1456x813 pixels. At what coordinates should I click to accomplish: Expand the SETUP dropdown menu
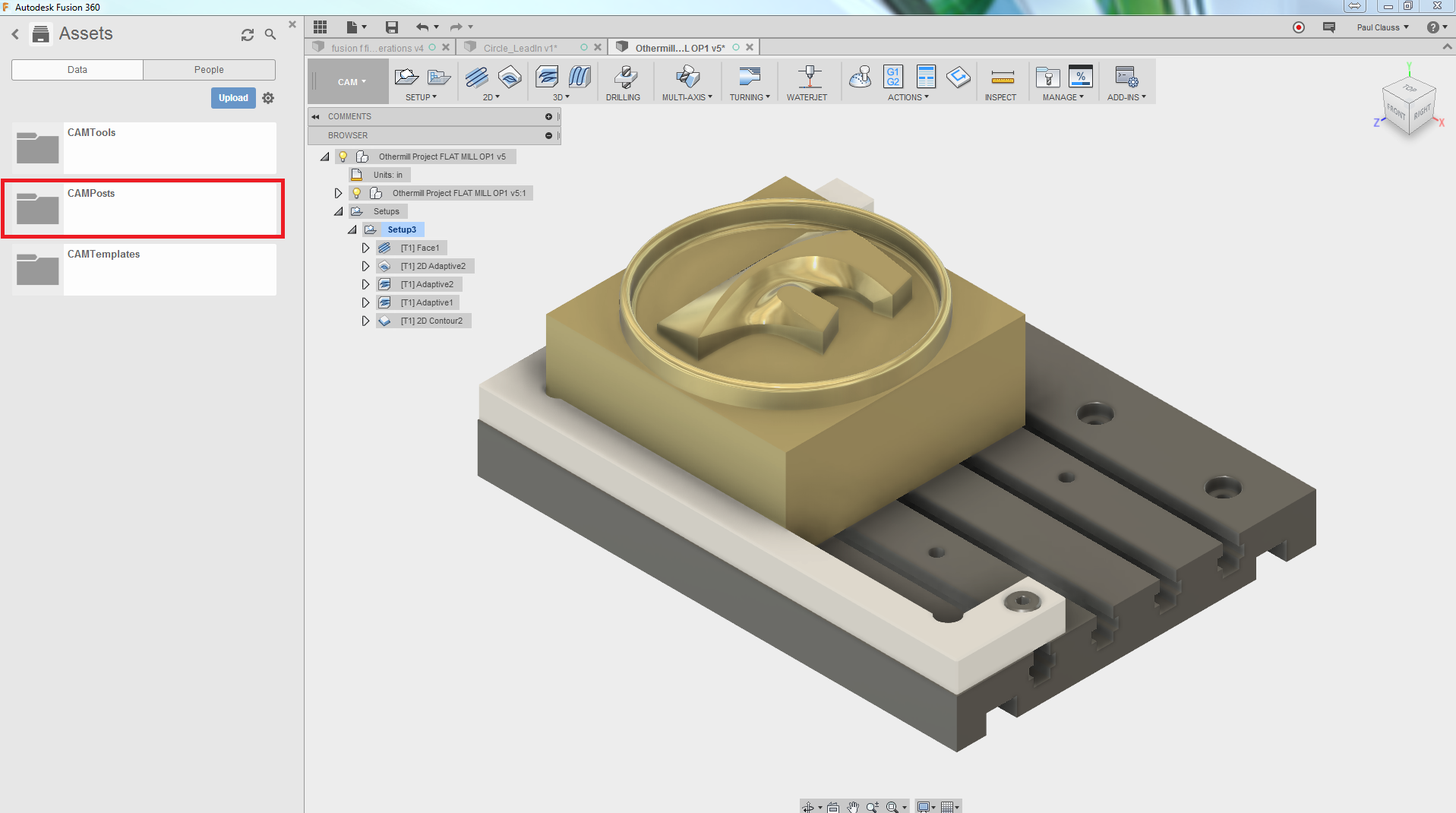pos(422,97)
